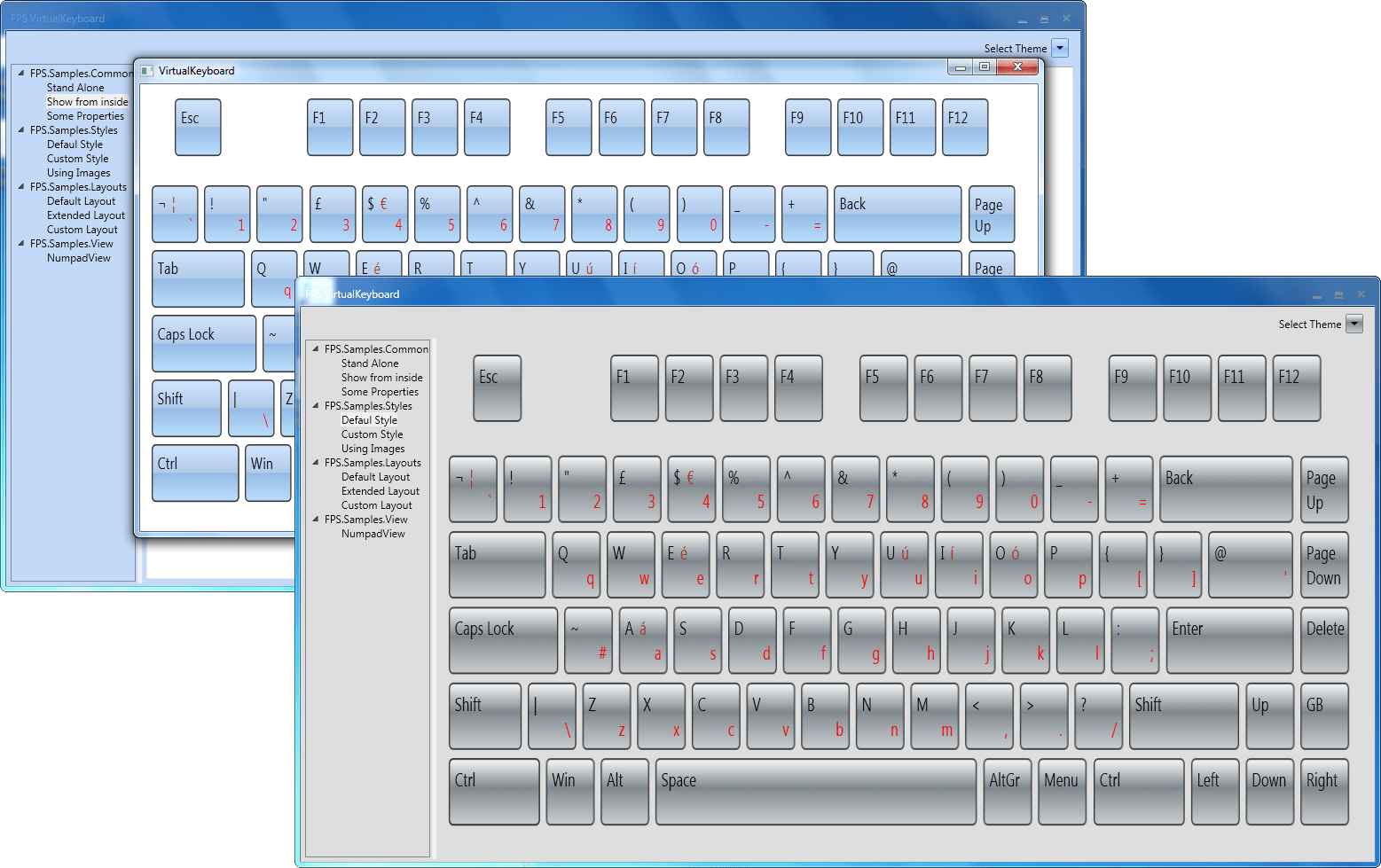Click the Win key on front gray keyboard
The image size is (1381, 868).
569,792
